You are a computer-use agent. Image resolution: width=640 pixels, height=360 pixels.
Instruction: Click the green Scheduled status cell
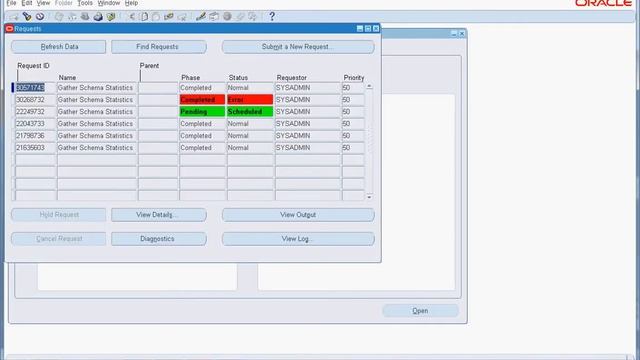pos(250,112)
